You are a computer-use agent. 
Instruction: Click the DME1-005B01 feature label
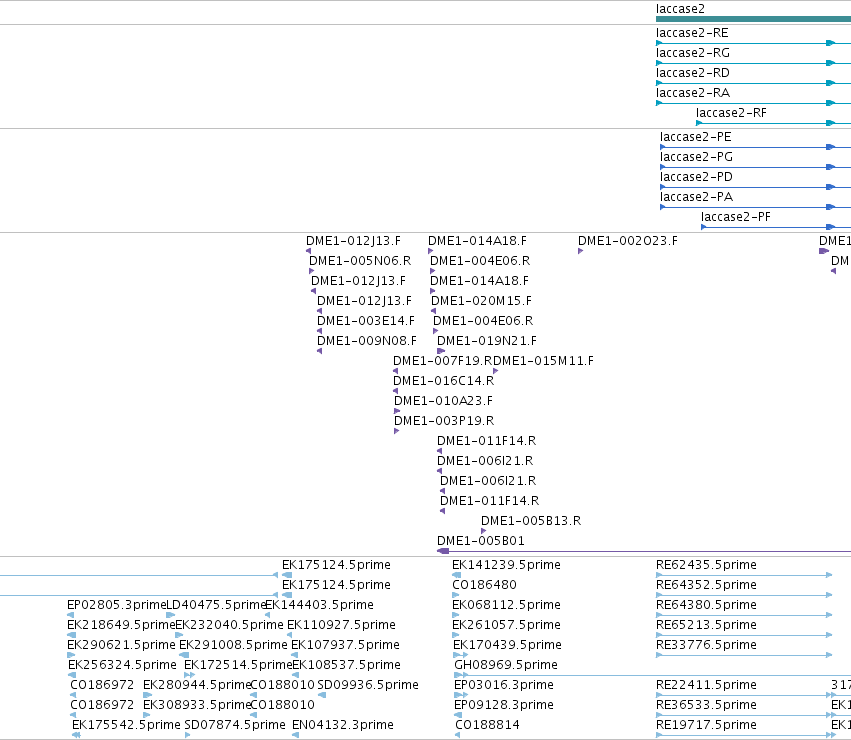(x=480, y=541)
